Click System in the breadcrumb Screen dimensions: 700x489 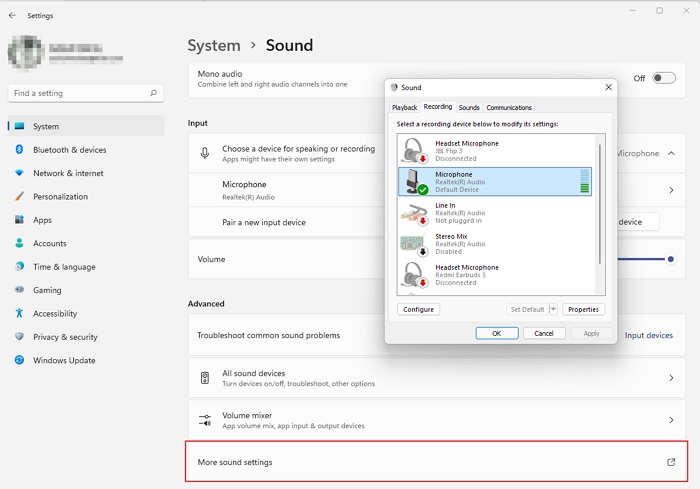214,45
